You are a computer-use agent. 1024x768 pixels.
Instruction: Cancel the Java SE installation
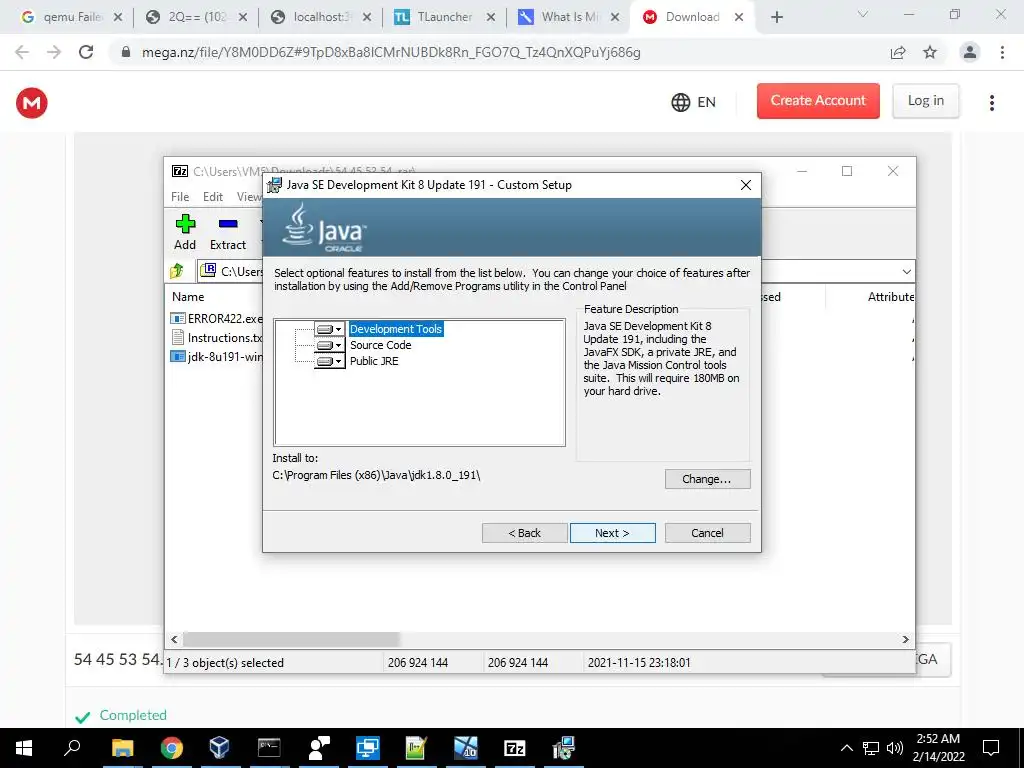[x=707, y=533]
